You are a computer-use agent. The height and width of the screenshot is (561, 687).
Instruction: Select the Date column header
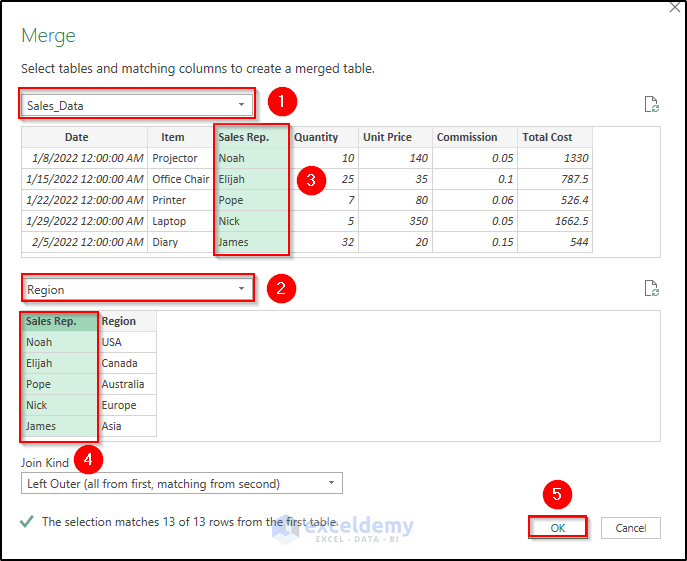click(77, 137)
